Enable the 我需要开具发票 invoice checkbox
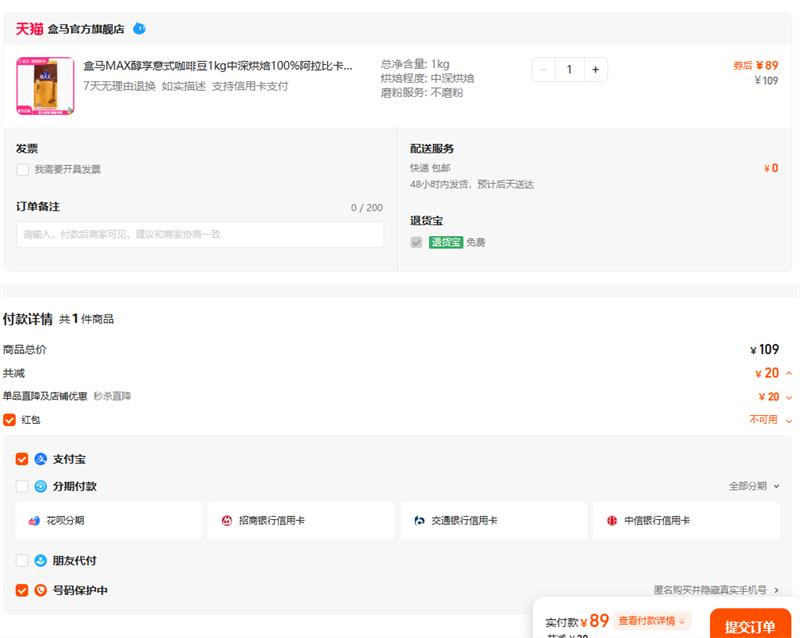 [x=22, y=168]
